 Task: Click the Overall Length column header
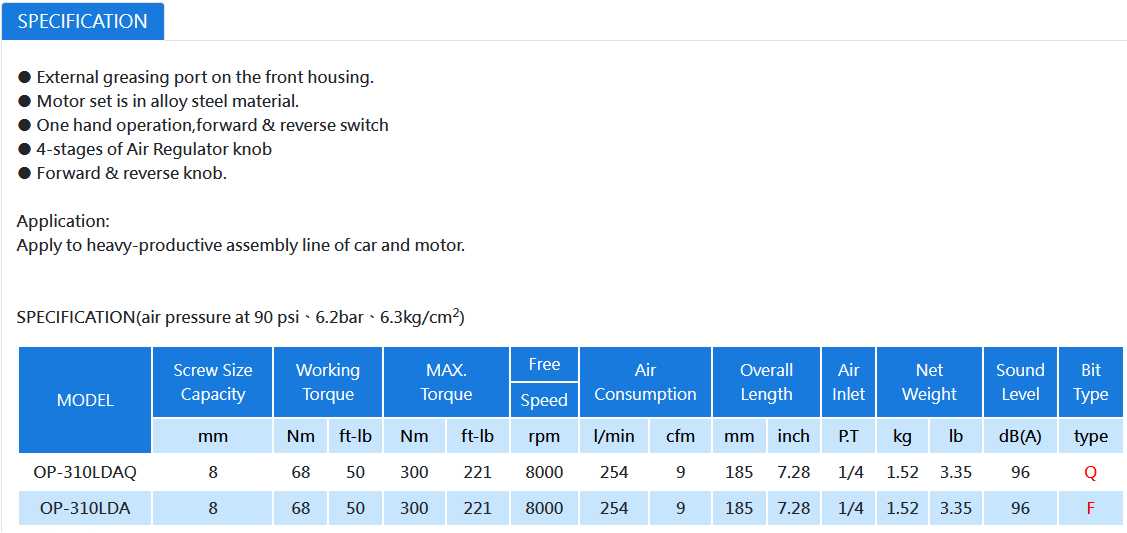coord(766,382)
